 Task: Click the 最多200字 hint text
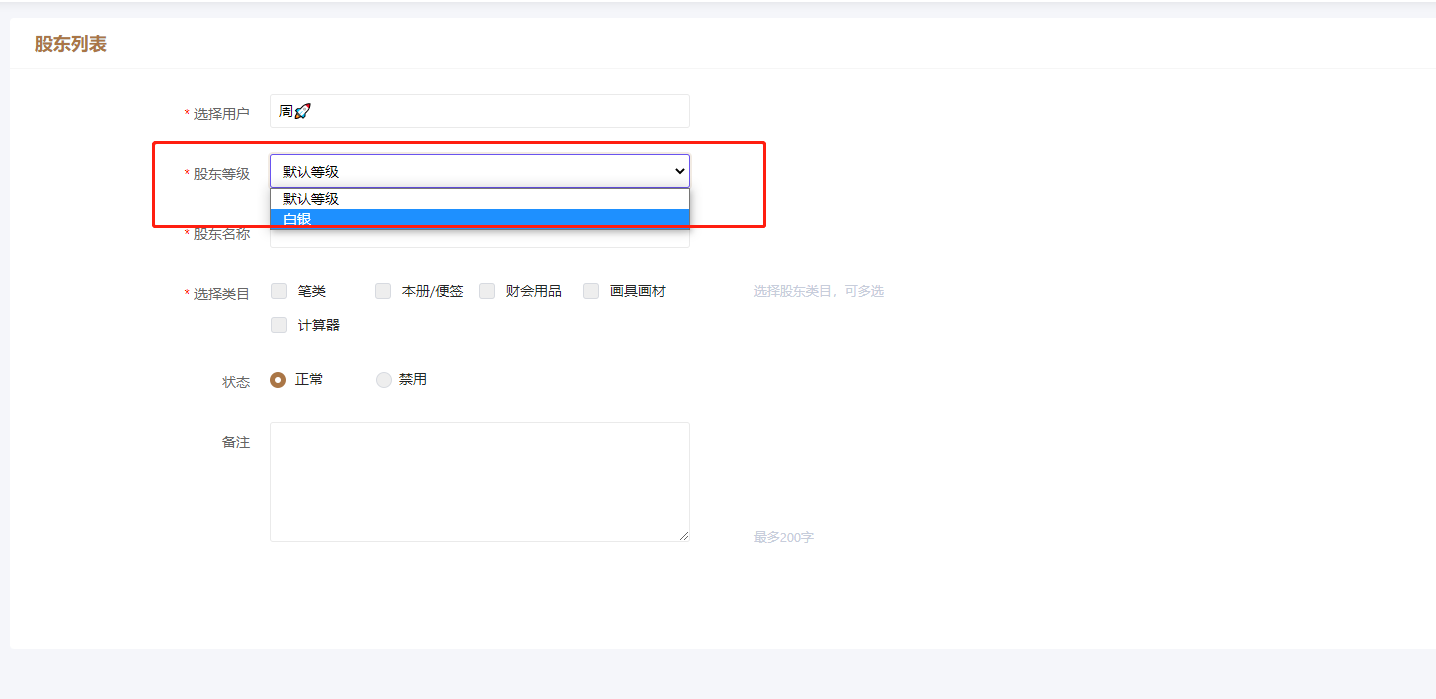(x=783, y=537)
